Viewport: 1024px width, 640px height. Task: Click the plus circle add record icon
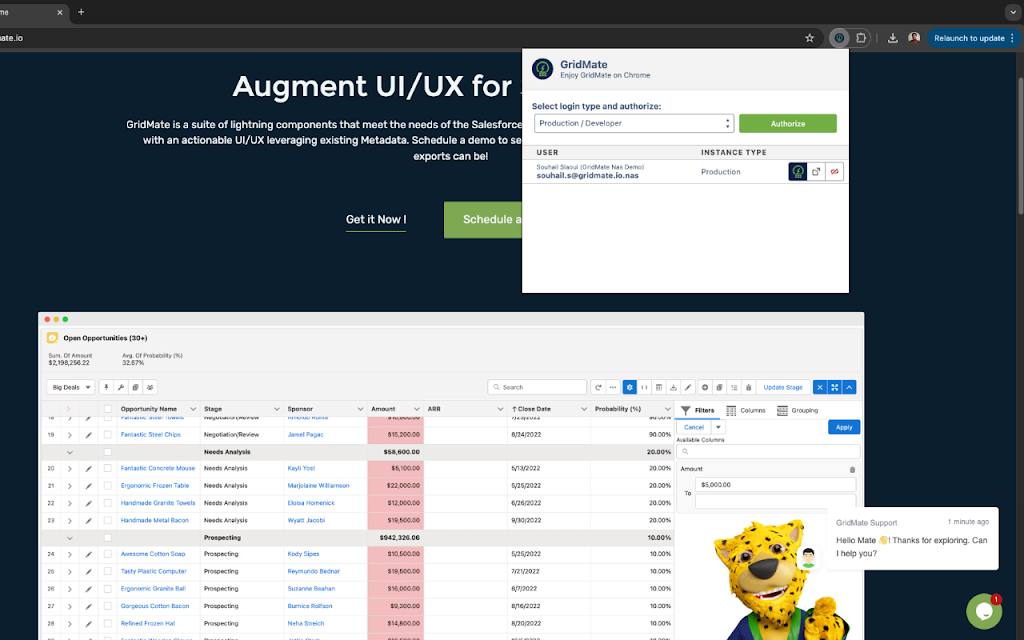click(705, 387)
